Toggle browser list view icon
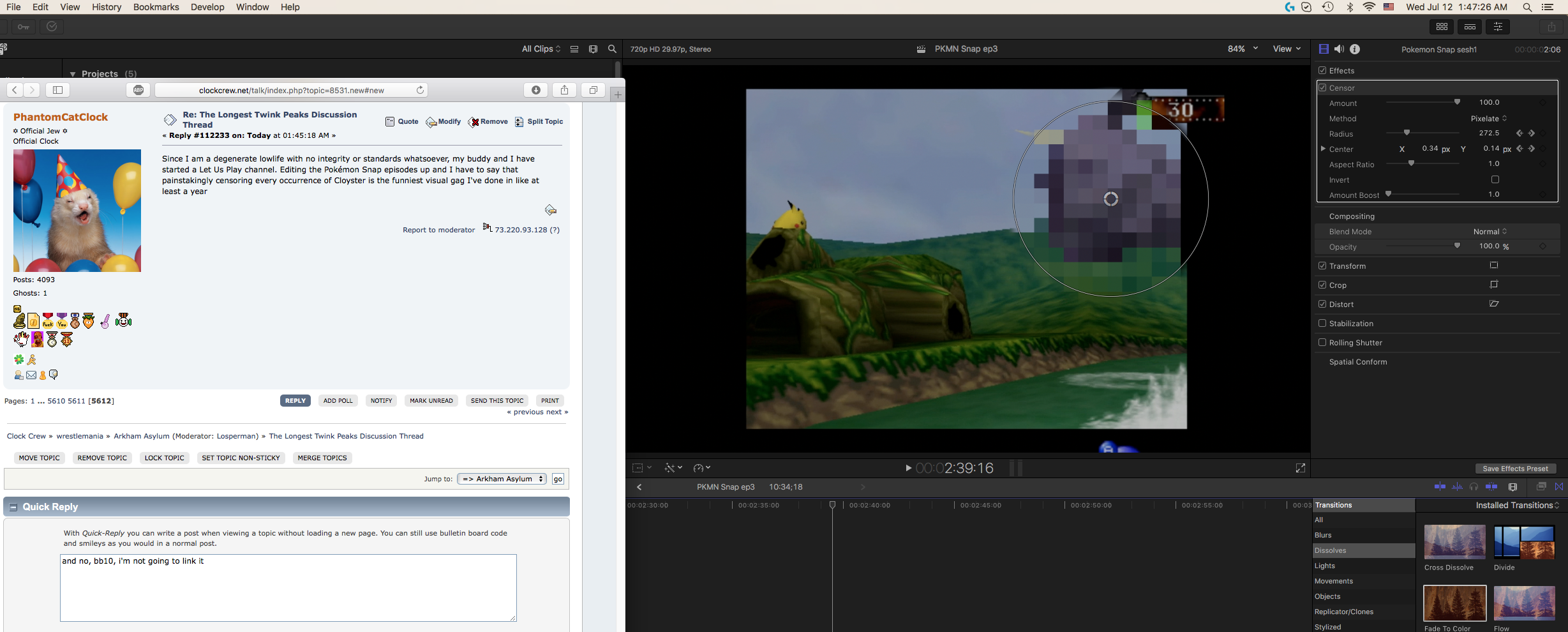 tap(574, 49)
